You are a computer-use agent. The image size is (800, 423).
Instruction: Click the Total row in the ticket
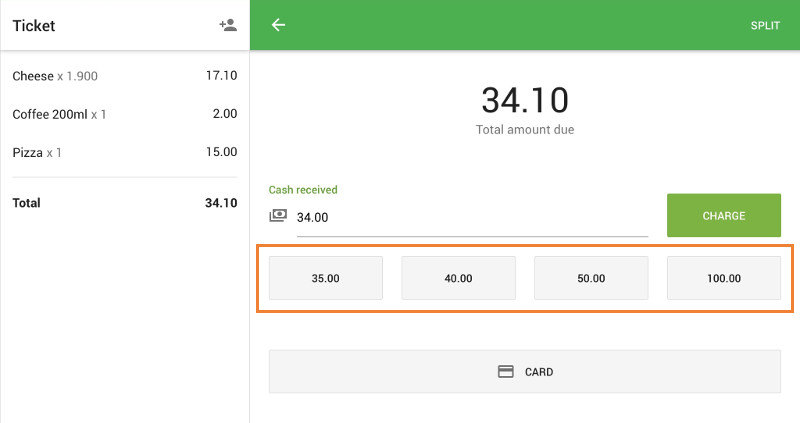[124, 203]
